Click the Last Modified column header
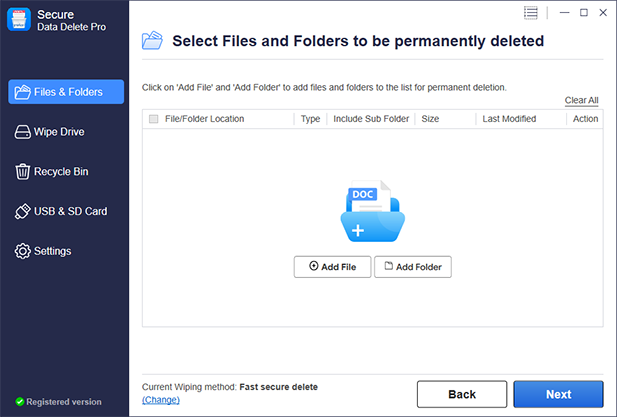This screenshot has height=417, width=617. point(509,119)
